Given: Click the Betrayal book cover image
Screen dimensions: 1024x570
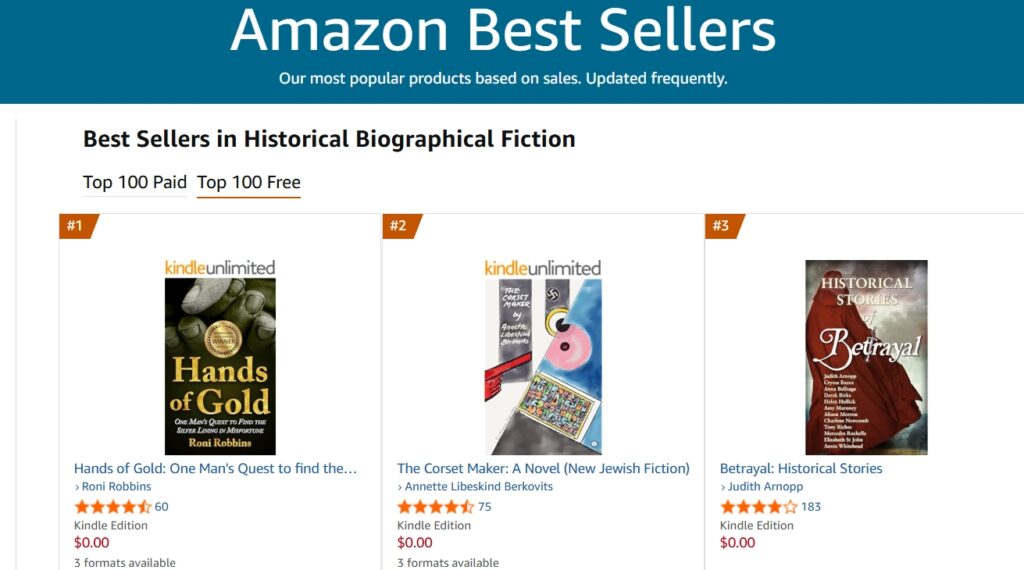Looking at the screenshot, I should 866,357.
